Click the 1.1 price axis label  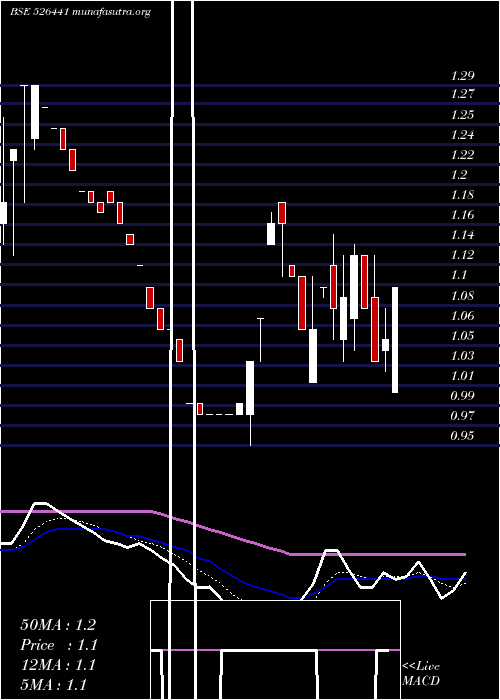click(459, 275)
